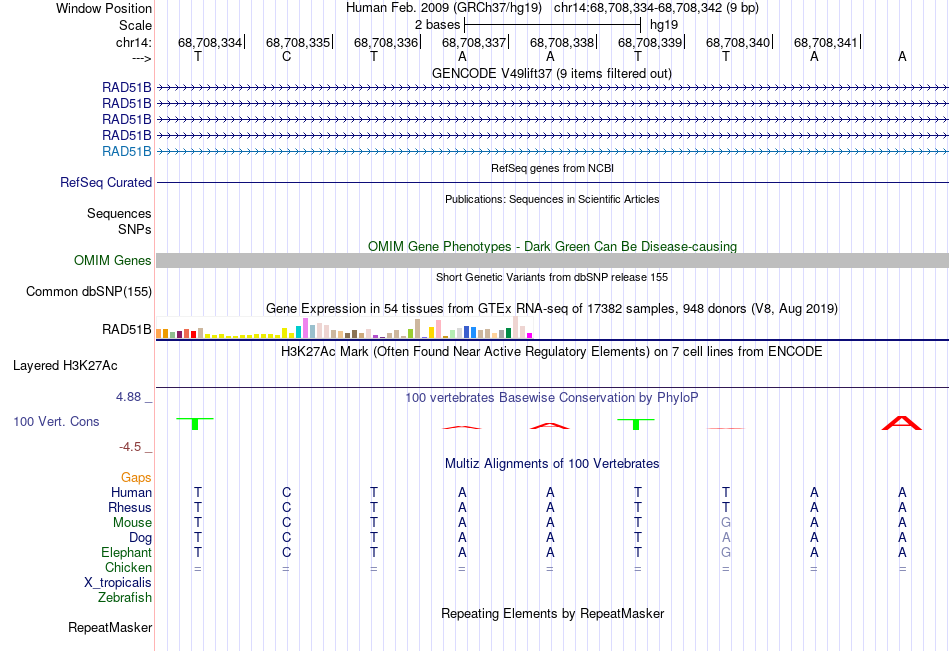Click the RefSeq Curated track label
Viewport: 950px width, 651px height.
[106, 182]
